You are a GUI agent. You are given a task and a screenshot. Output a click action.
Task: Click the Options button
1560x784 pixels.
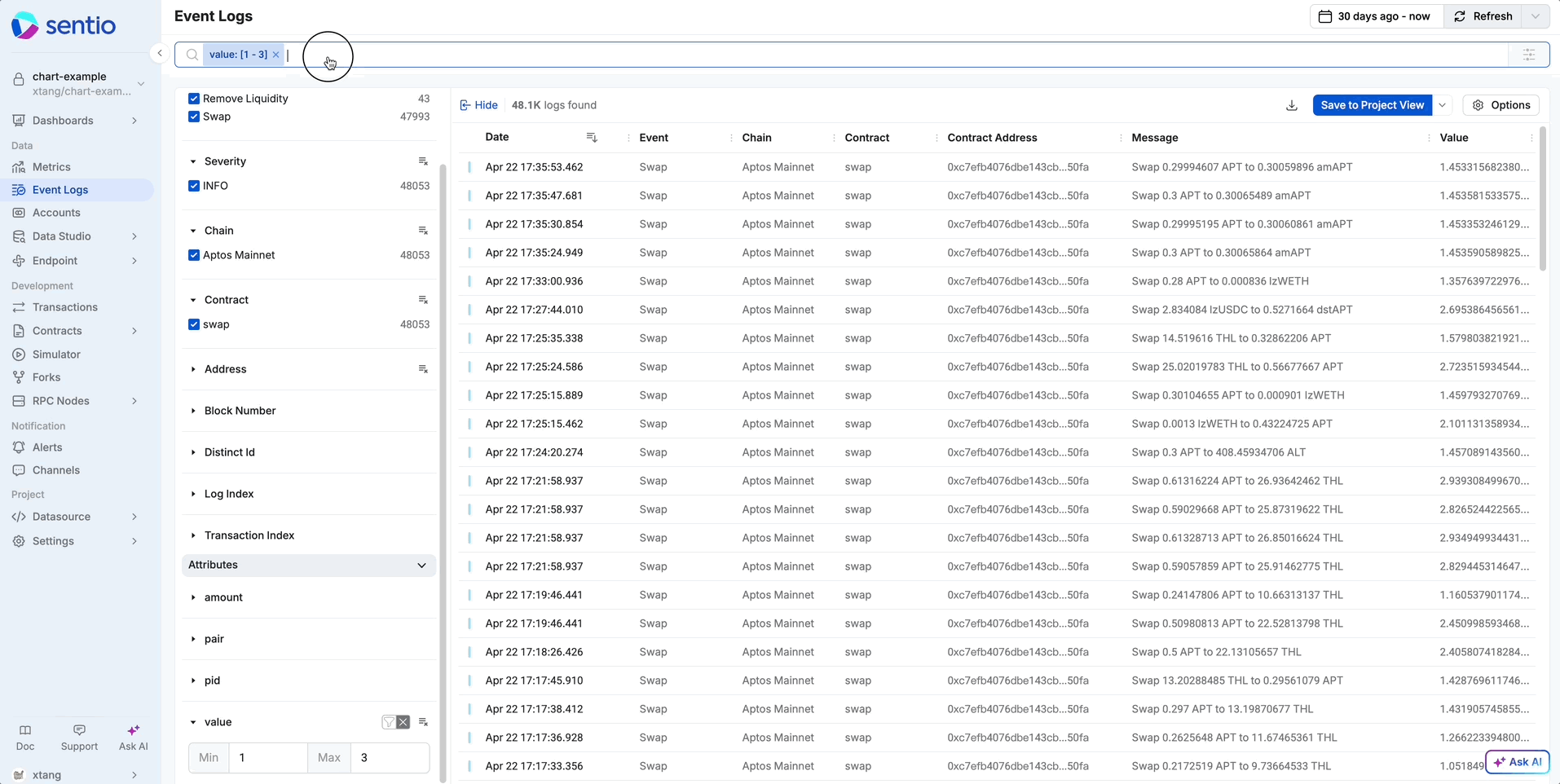point(1501,105)
